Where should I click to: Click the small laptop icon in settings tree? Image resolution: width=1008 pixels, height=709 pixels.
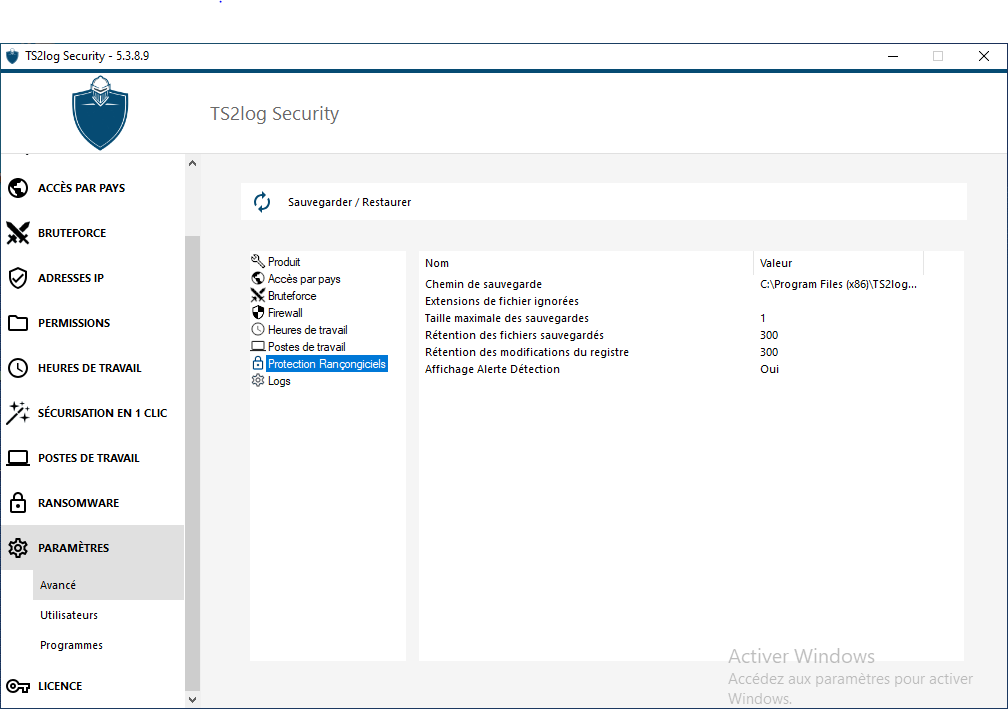tap(258, 346)
